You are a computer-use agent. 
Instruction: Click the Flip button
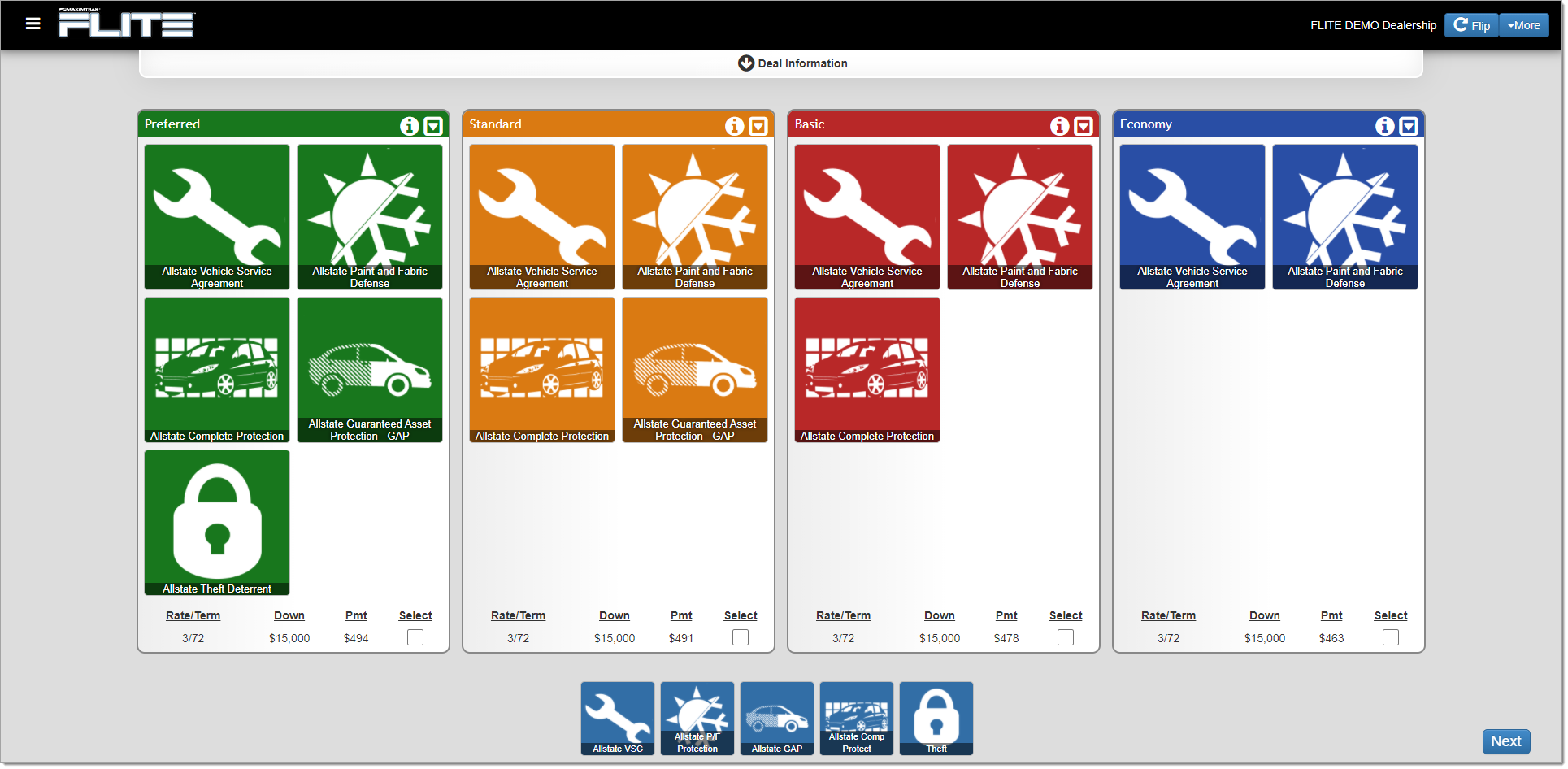tap(1471, 25)
